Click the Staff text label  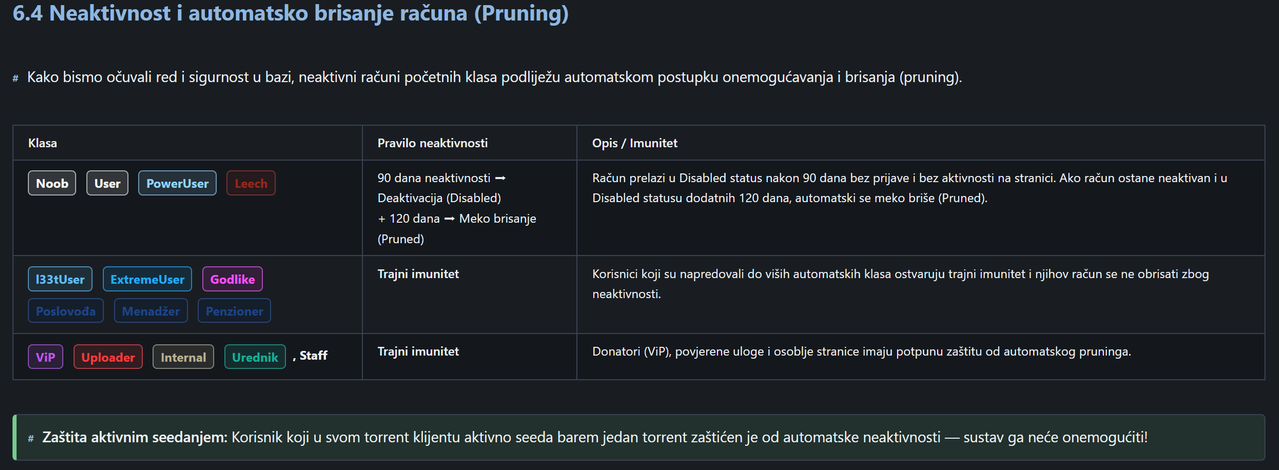313,356
